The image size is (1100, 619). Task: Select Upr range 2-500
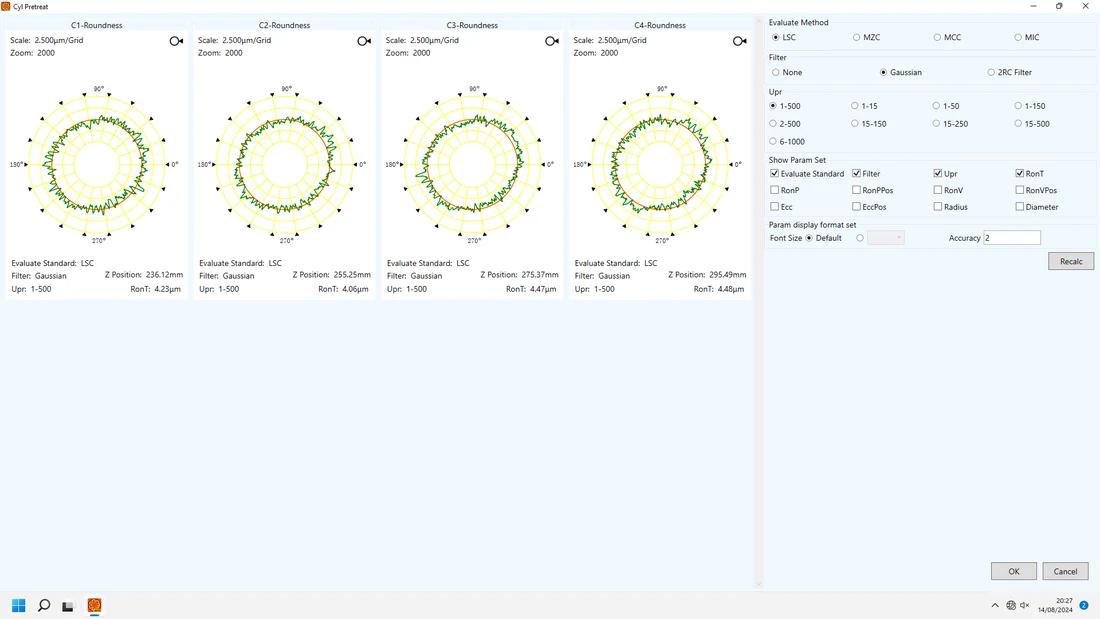(x=784, y=124)
